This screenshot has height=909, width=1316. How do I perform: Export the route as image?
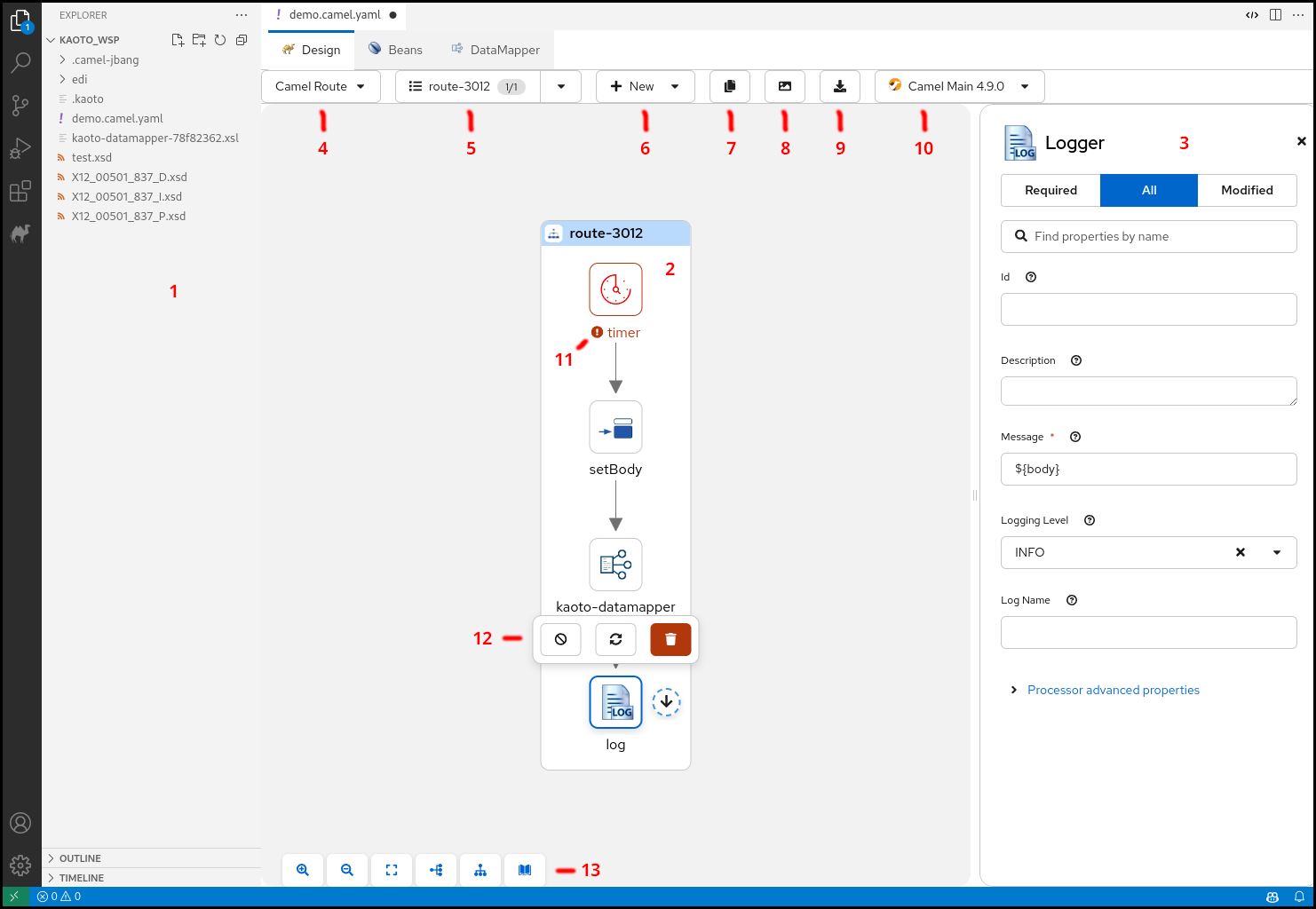pyautogui.click(x=785, y=86)
